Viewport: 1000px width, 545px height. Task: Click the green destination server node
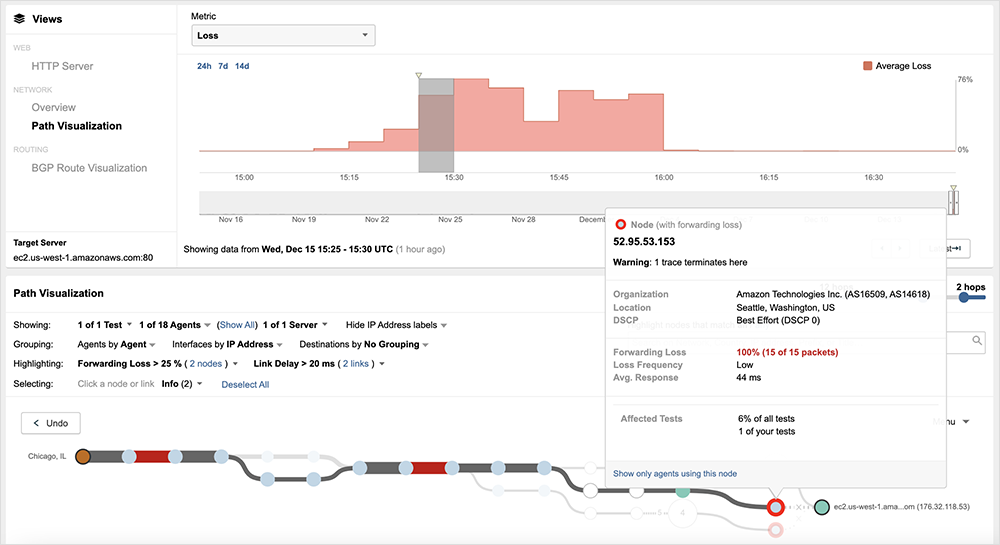point(821,507)
